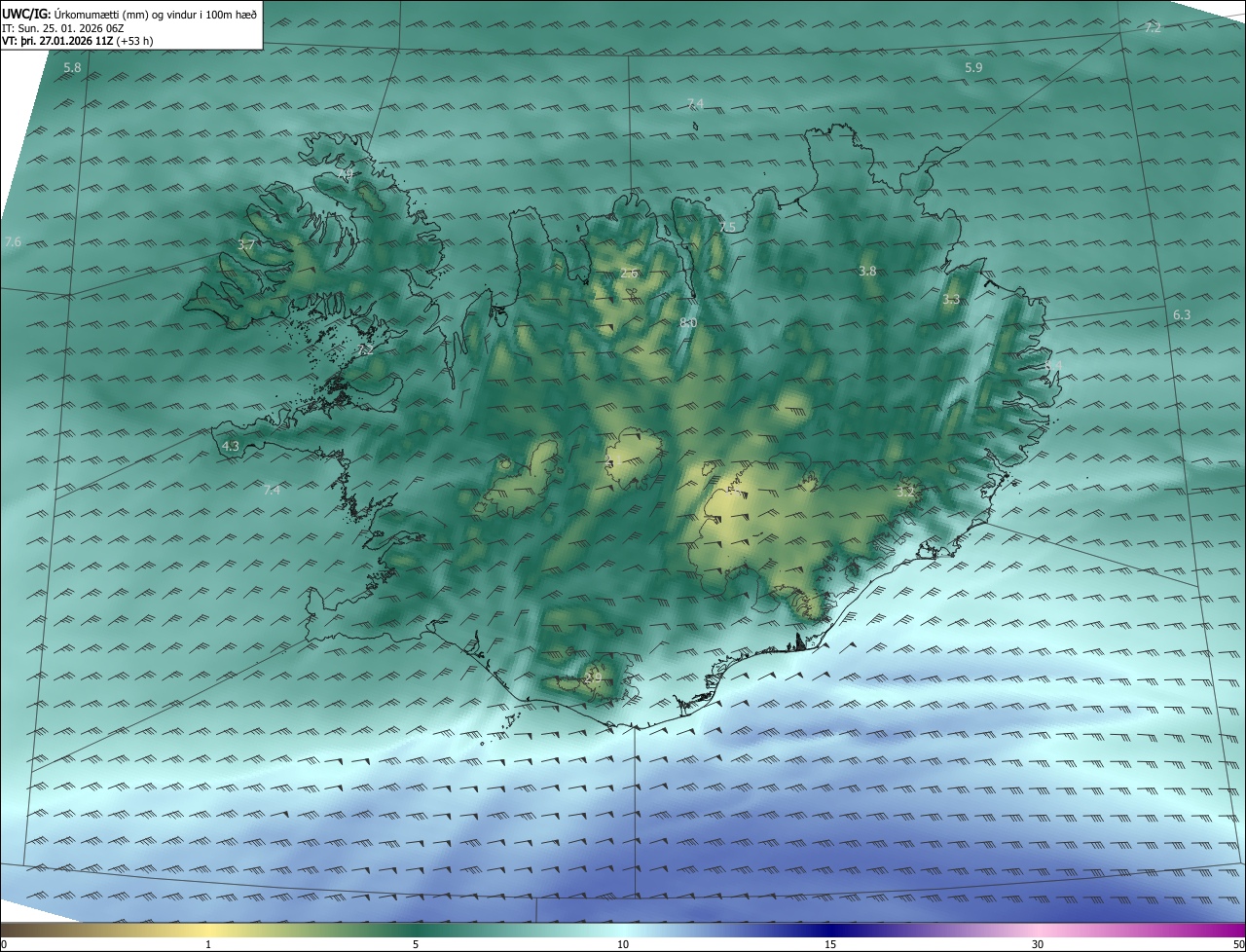Click the 7.5 value label

(x=727, y=227)
